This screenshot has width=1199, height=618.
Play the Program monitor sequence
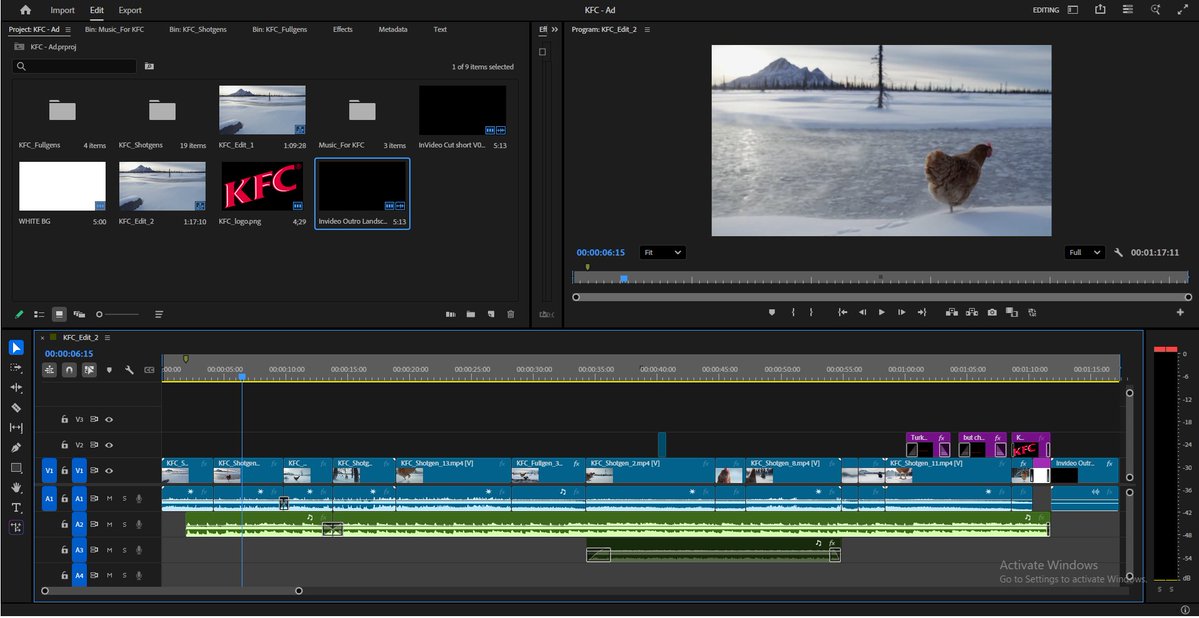click(882, 312)
